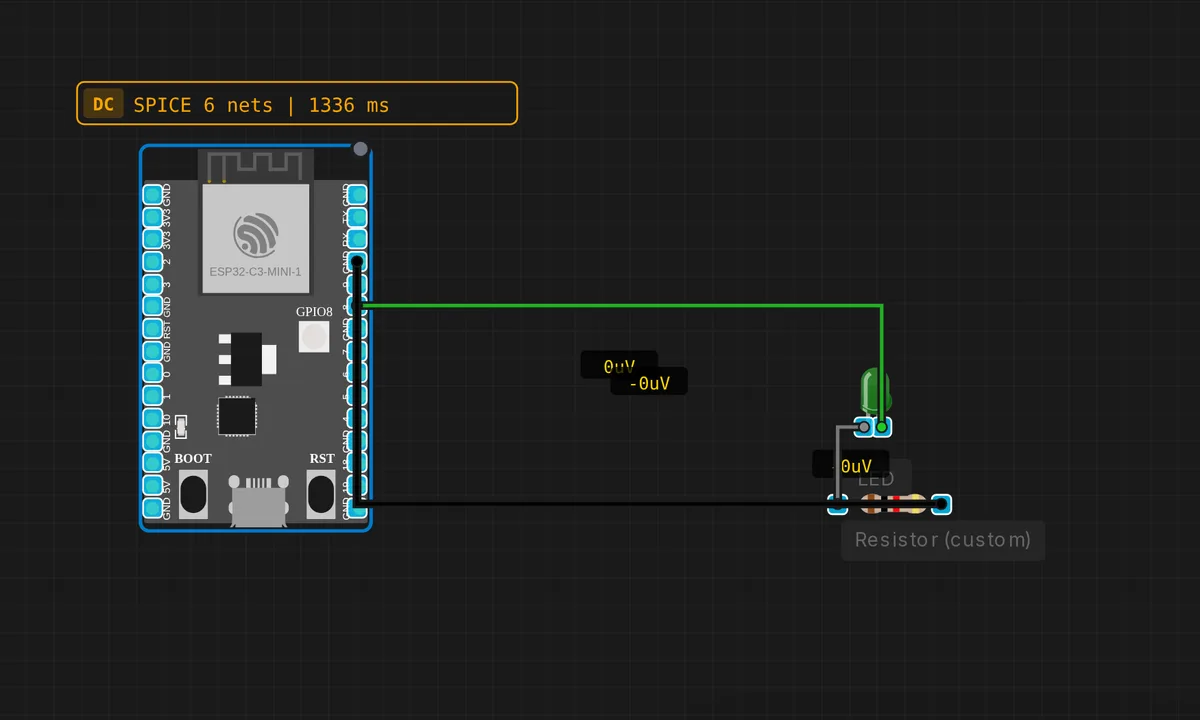The width and height of the screenshot is (1200, 720).
Task: Click the right-side pin labeled 6
Action: [x=357, y=373]
